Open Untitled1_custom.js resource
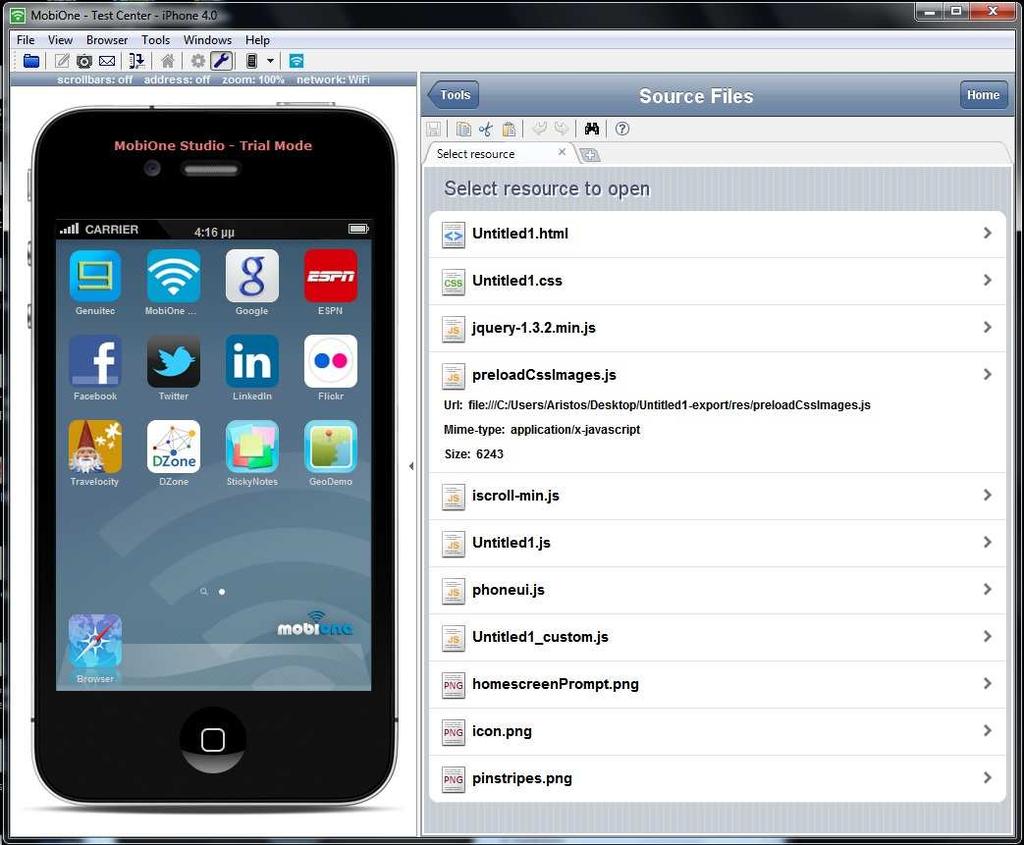This screenshot has width=1024, height=845. pos(716,637)
